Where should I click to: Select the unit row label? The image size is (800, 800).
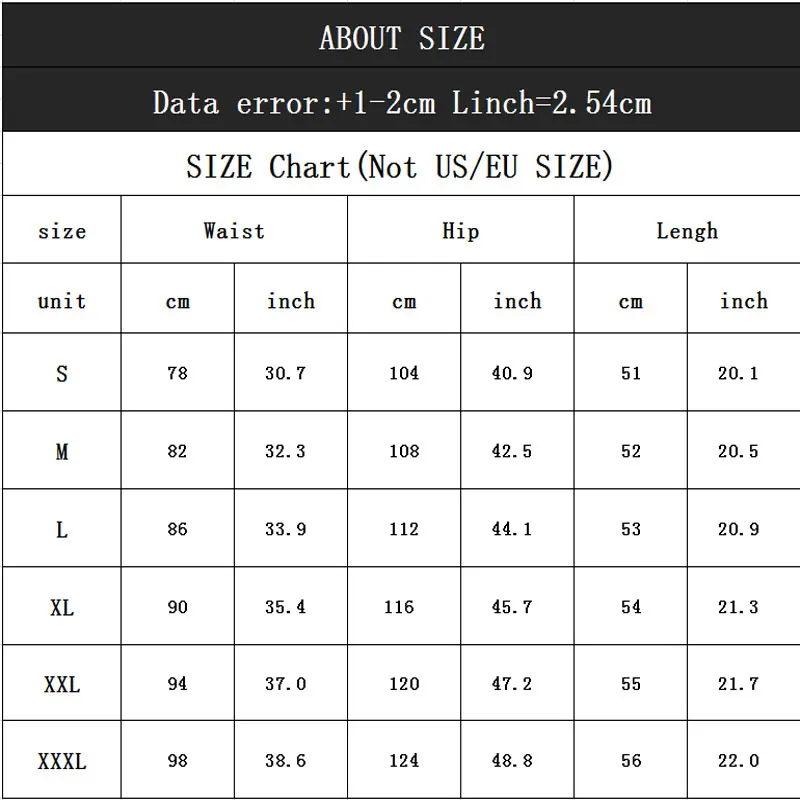(x=62, y=301)
